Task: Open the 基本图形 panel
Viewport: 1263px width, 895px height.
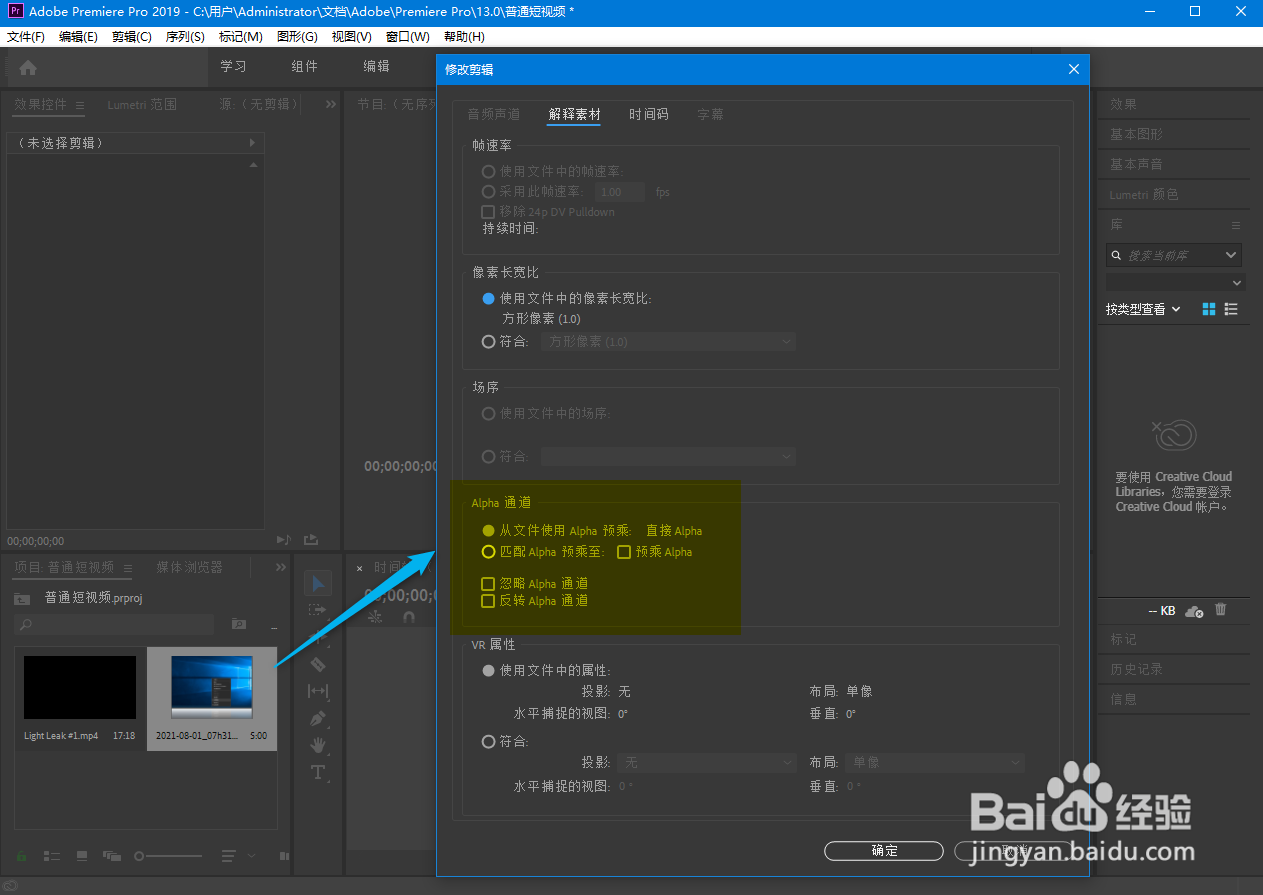Action: coord(1136,134)
